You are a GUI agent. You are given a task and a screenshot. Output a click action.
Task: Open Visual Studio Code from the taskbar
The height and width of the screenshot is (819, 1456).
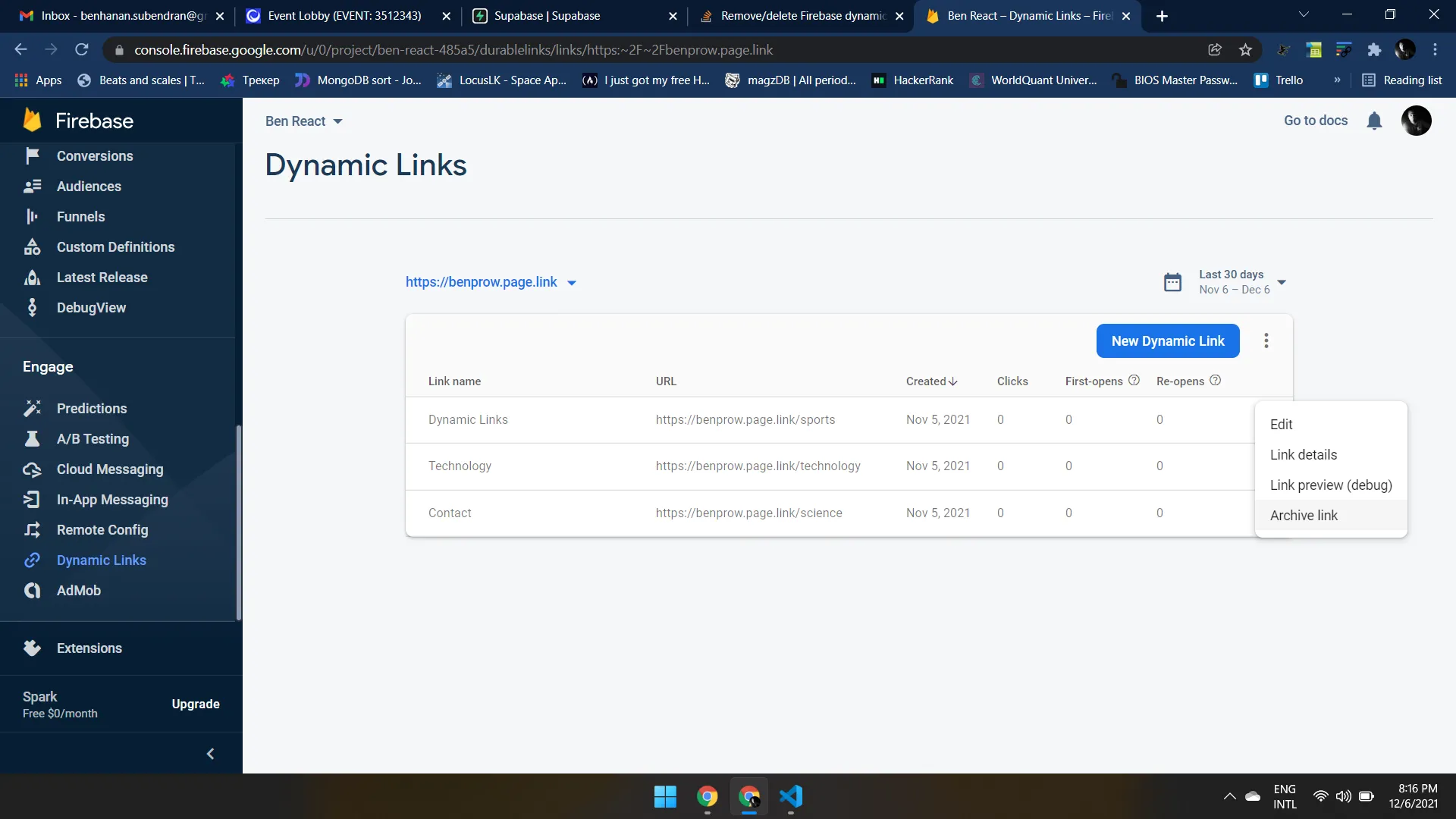coord(790,796)
